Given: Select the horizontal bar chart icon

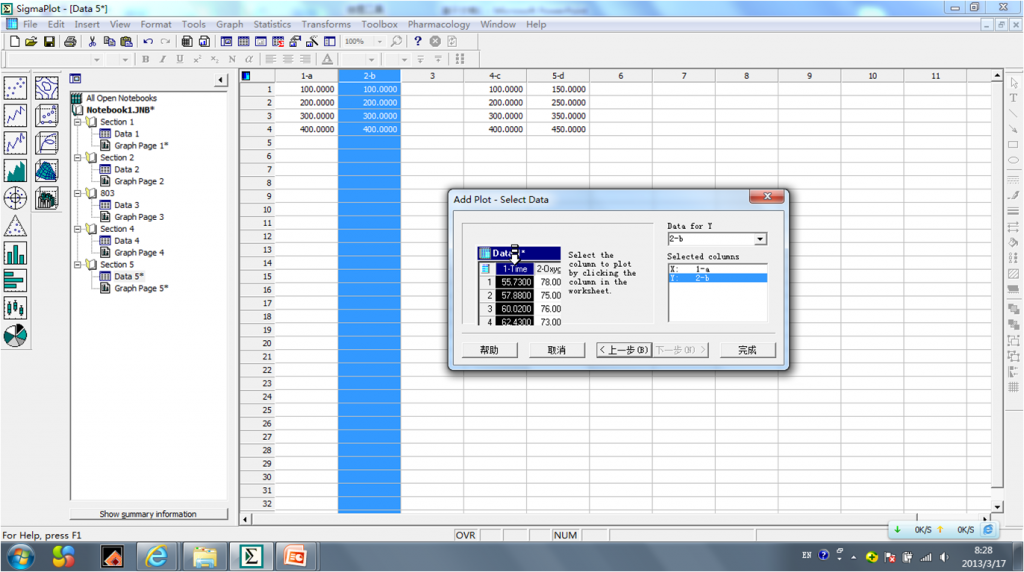Looking at the screenshot, I should [15, 281].
